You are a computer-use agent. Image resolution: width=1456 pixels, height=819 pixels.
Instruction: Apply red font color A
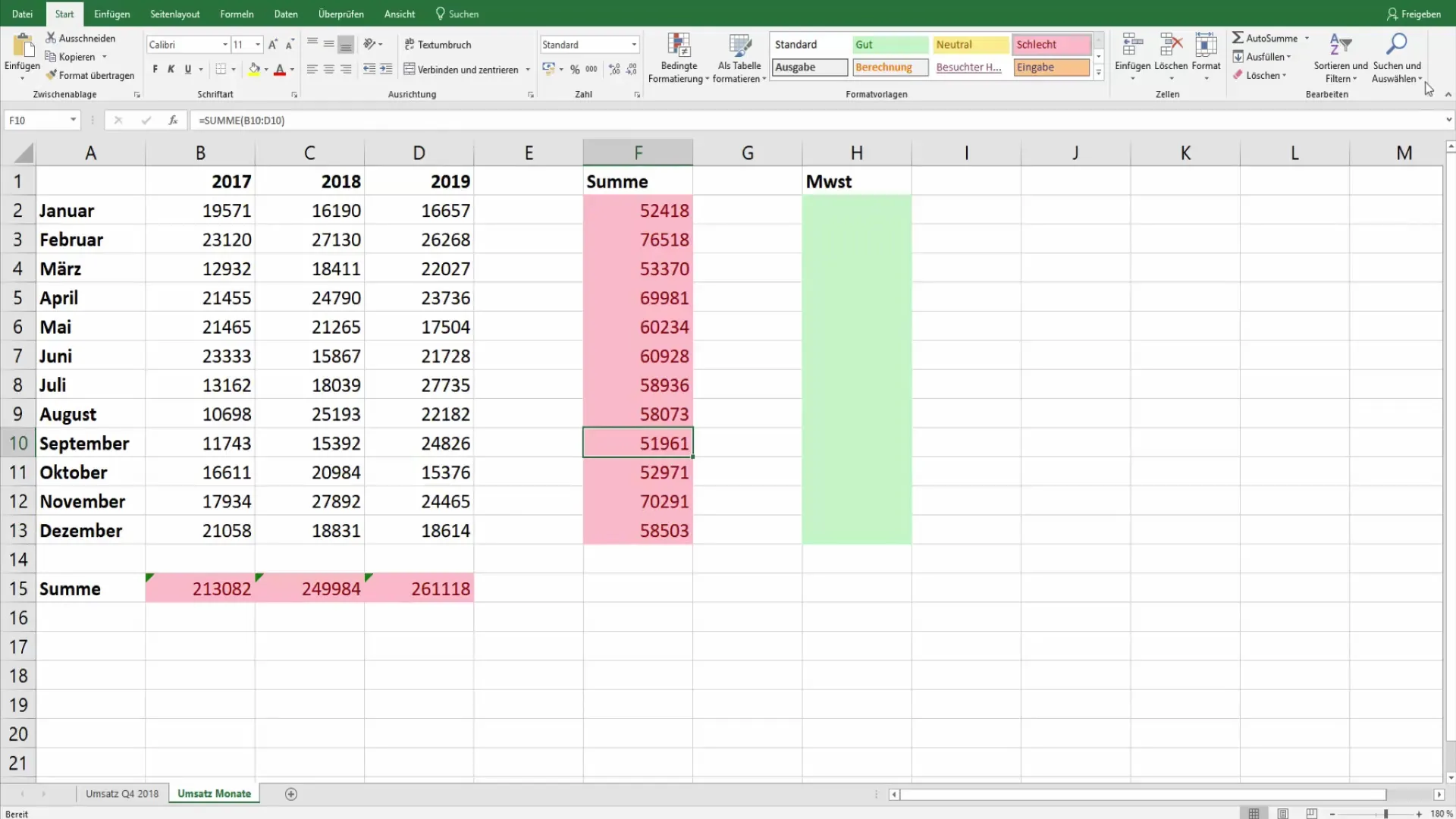(x=280, y=69)
